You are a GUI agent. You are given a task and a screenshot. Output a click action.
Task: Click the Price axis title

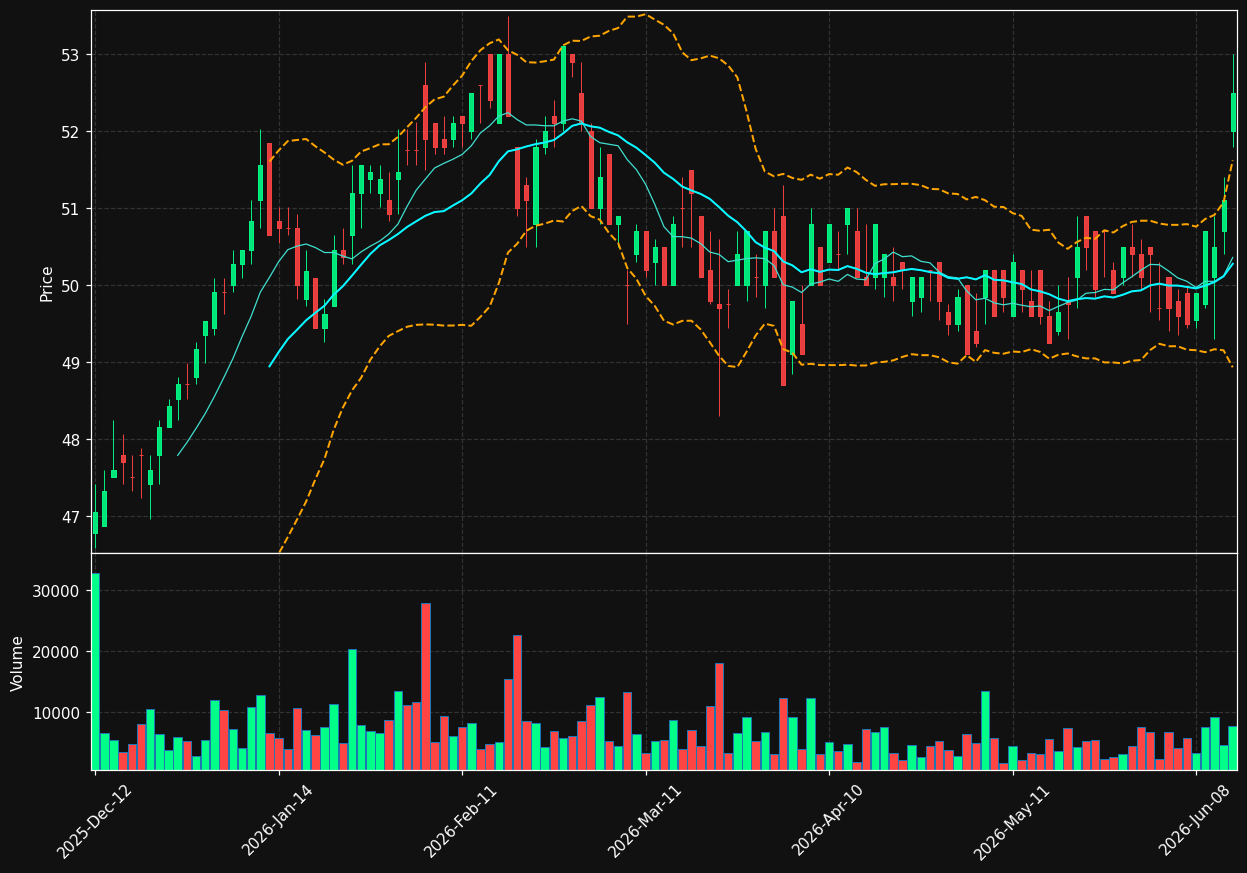pyautogui.click(x=47, y=283)
